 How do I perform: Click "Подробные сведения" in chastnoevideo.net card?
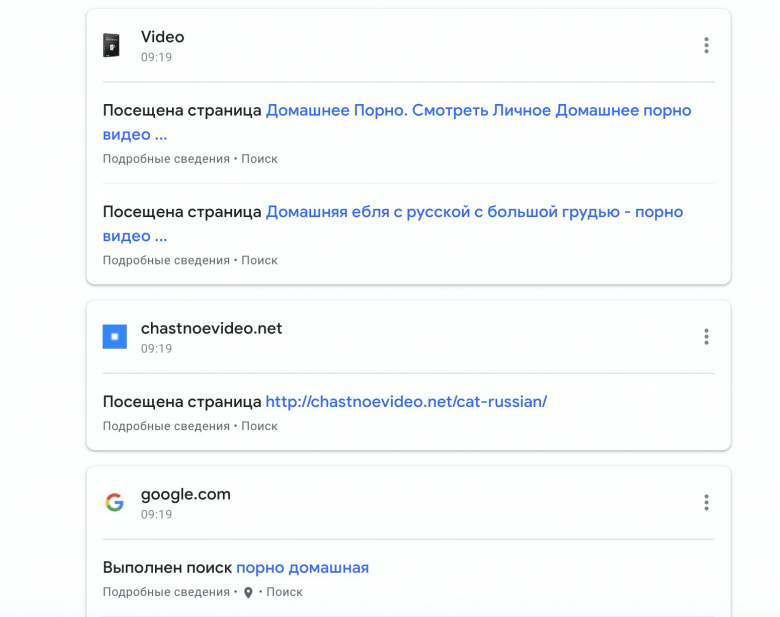166,426
